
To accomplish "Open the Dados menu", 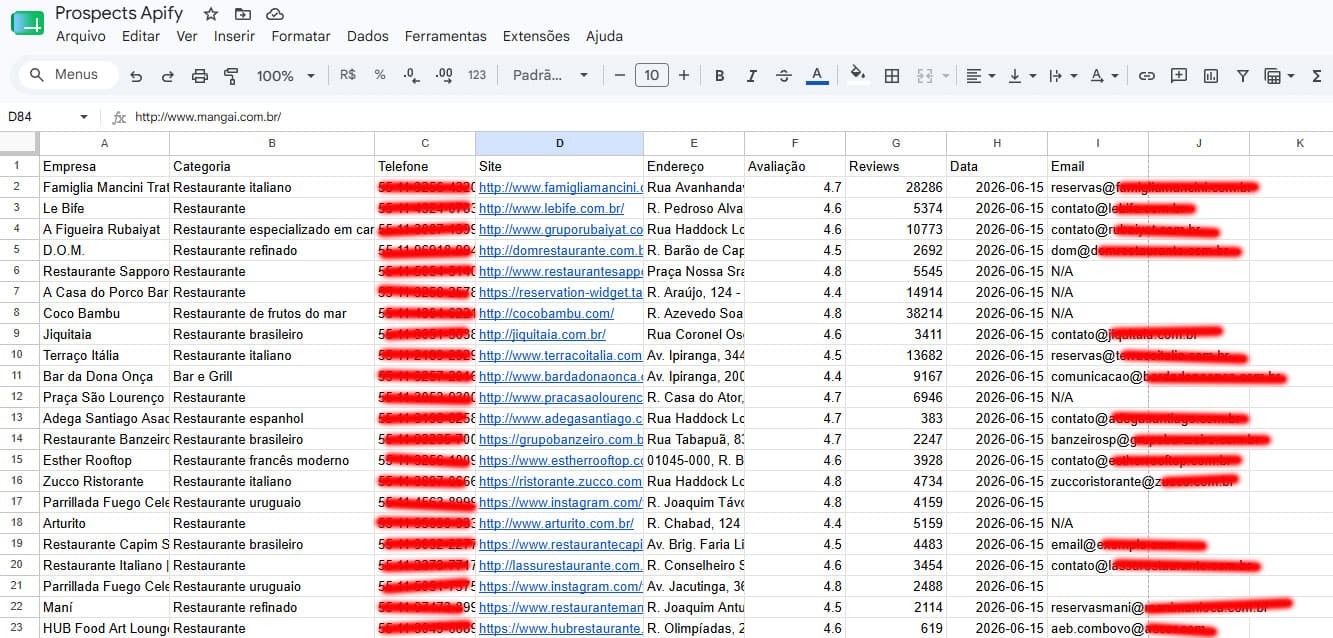I will point(368,36).
